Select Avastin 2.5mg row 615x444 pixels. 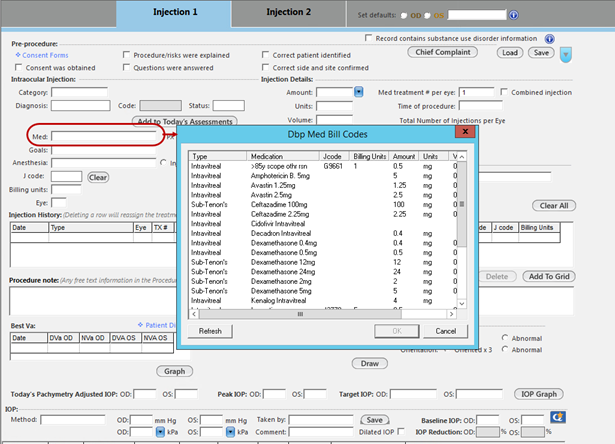pos(324,195)
